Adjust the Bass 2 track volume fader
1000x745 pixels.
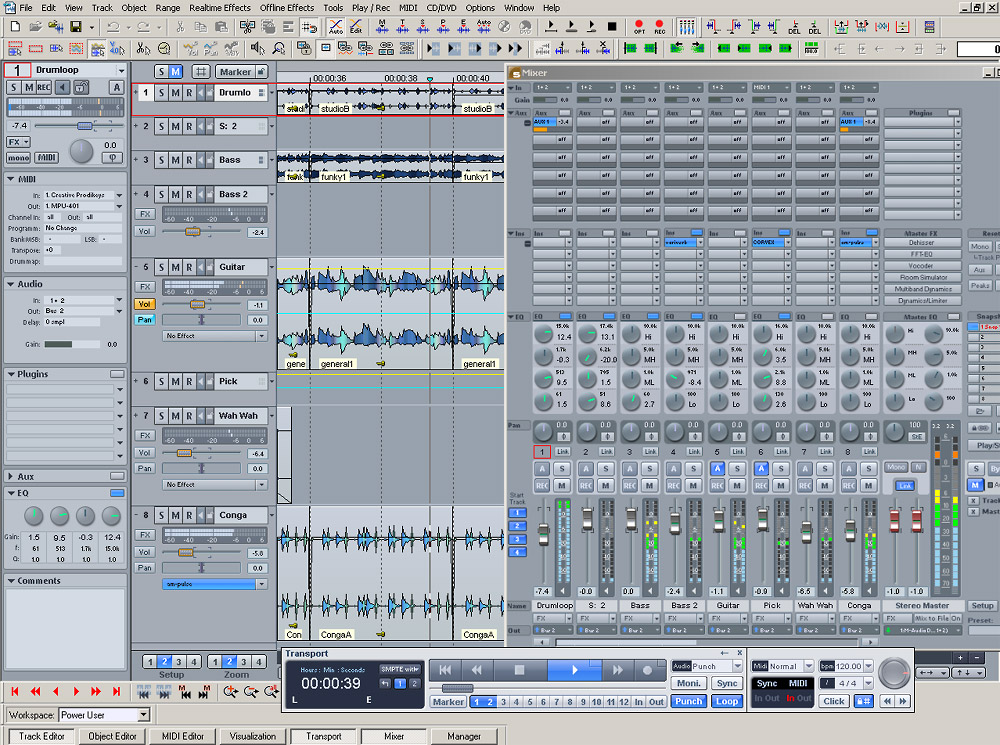193,232
